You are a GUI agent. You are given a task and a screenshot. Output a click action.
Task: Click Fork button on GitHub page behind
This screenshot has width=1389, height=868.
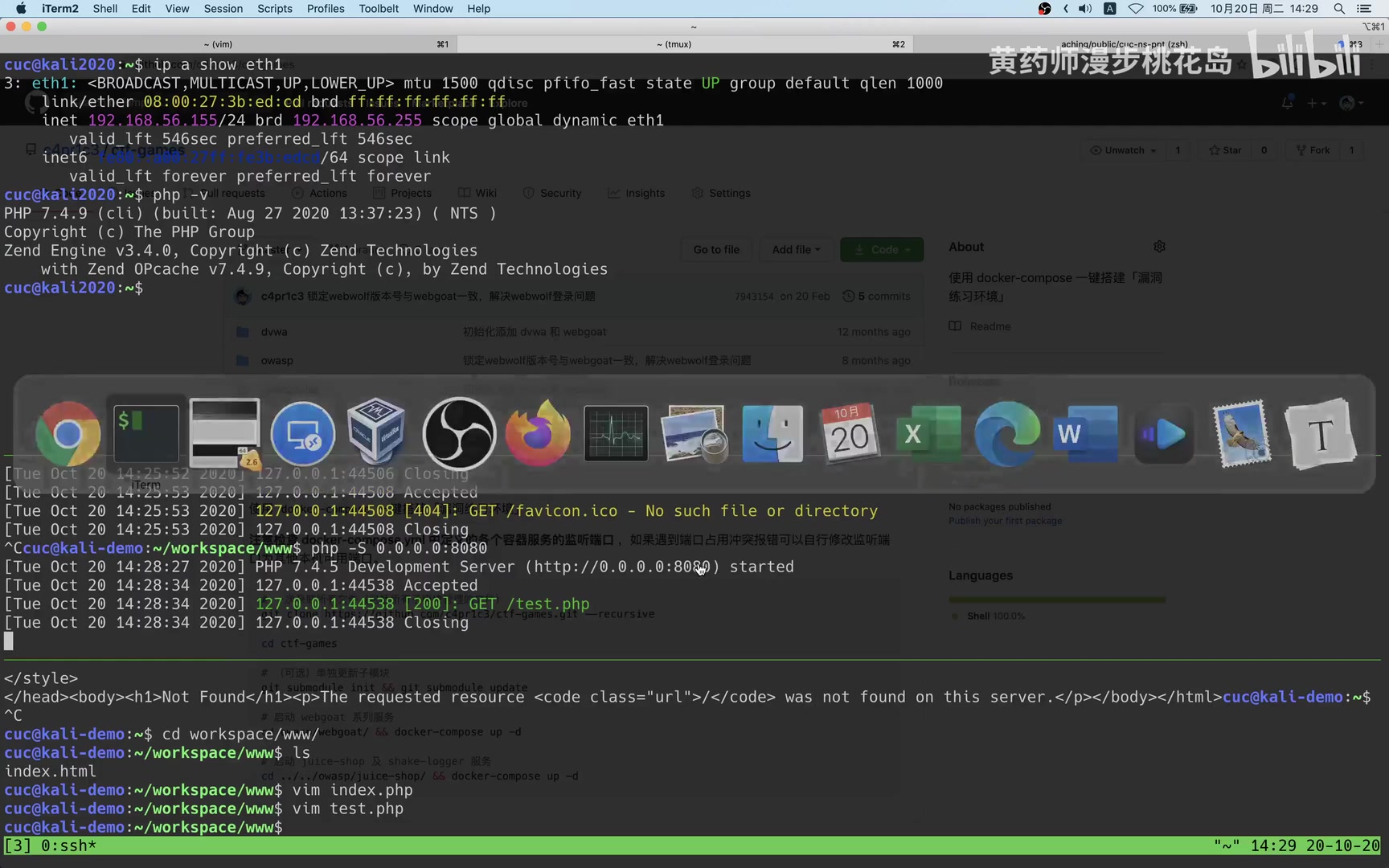click(x=1313, y=150)
